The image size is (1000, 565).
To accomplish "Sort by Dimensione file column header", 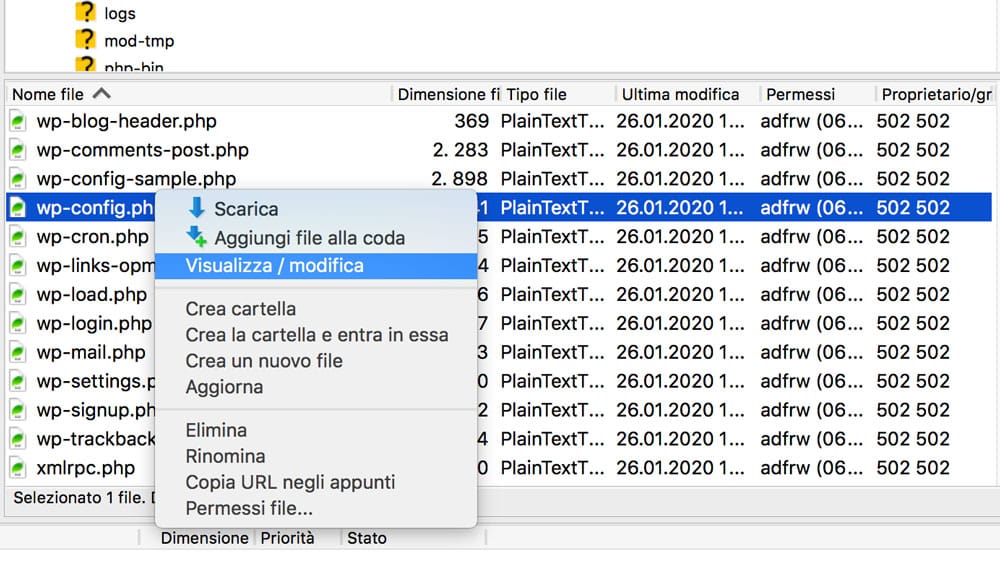I will click(448, 94).
